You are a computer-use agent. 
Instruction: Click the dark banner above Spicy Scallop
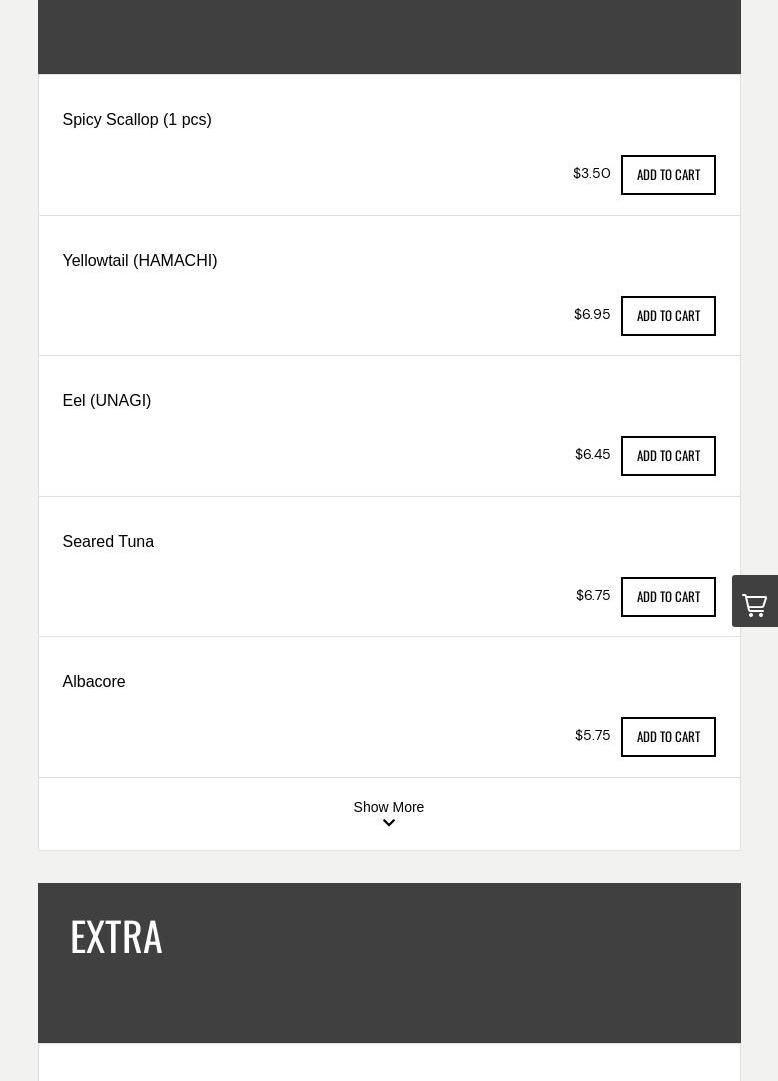[389, 36]
